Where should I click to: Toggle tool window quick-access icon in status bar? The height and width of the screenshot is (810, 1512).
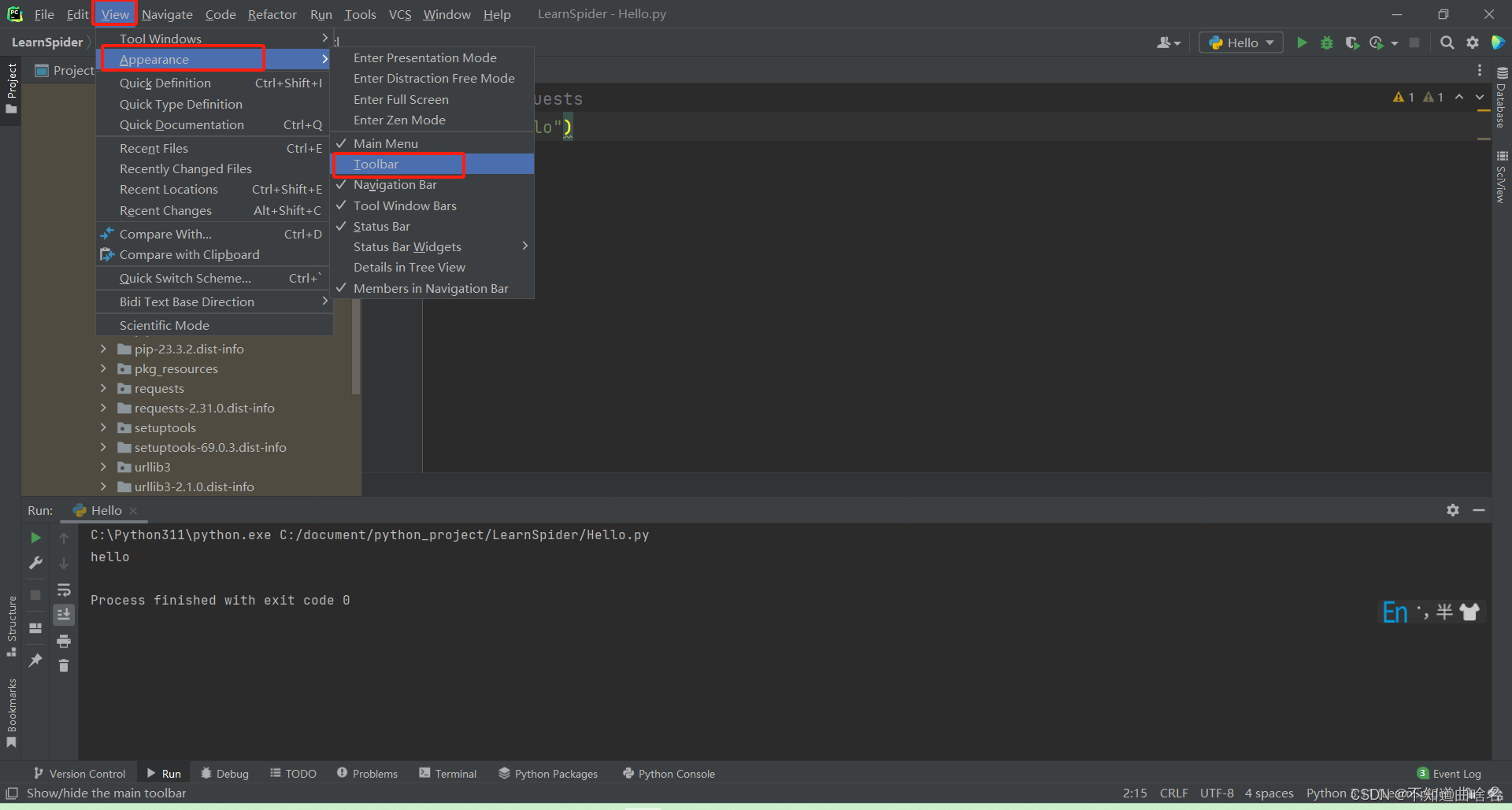[12, 793]
